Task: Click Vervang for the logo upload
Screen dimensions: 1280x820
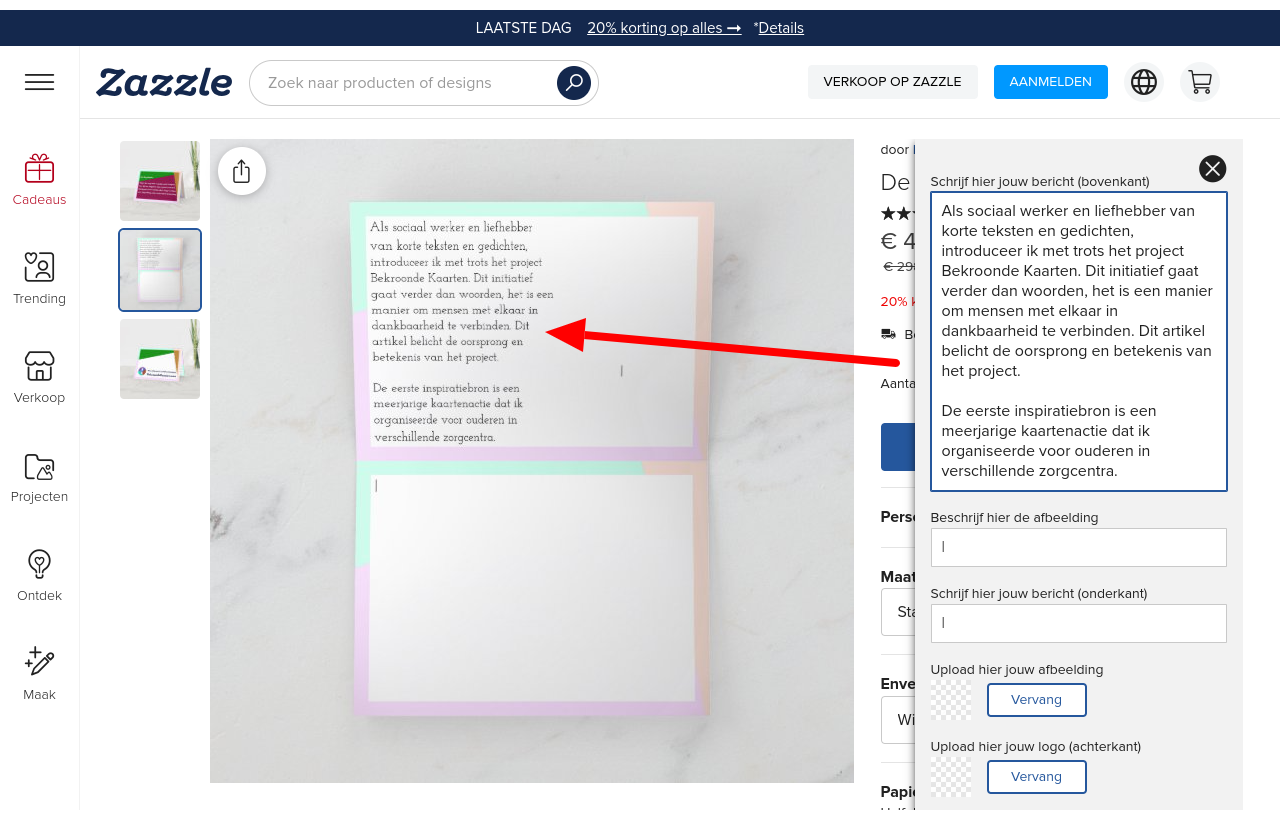Action: click(1036, 777)
